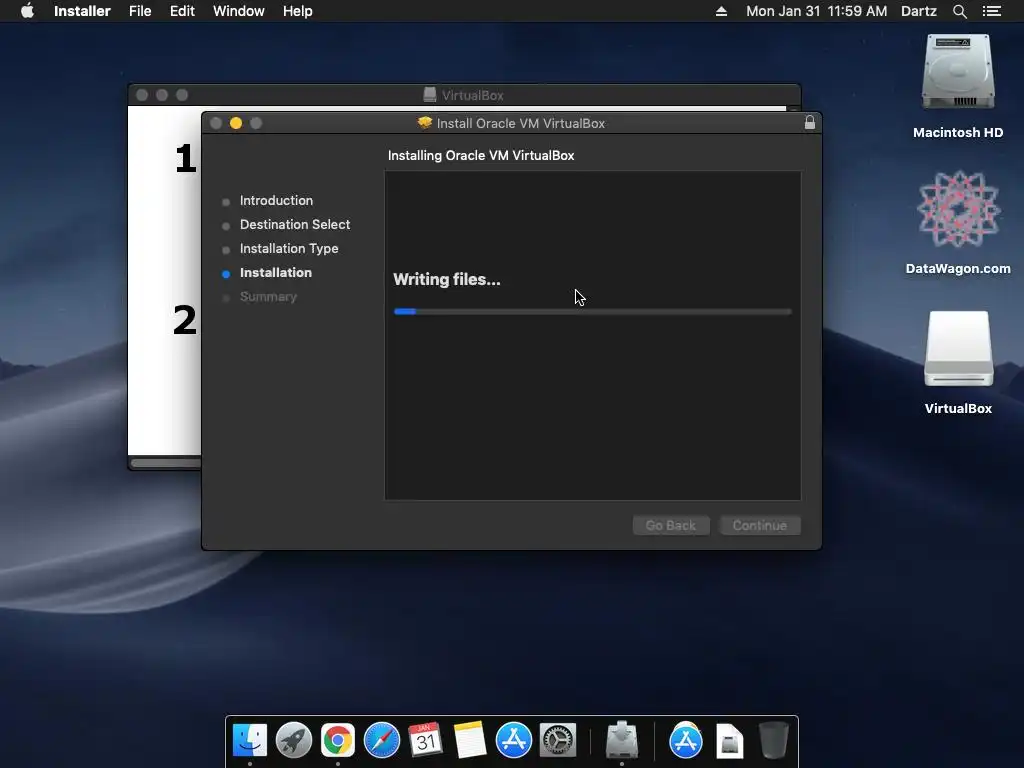Open the app icon beside the Dock's document stack
Image resolution: width=1024 pixels, height=768 pixels.
(686, 741)
